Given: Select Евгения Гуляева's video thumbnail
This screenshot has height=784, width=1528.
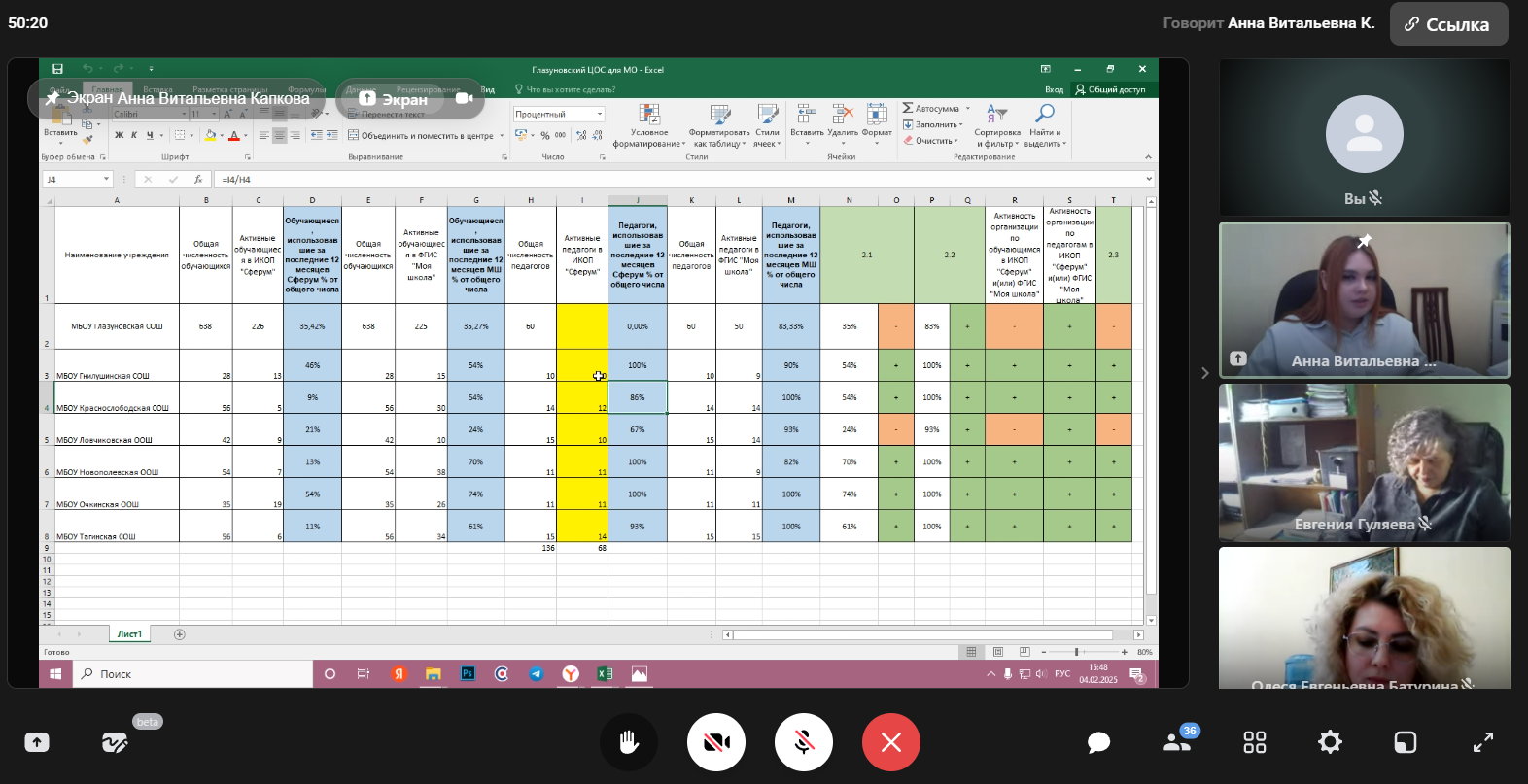Looking at the screenshot, I should [1364, 462].
